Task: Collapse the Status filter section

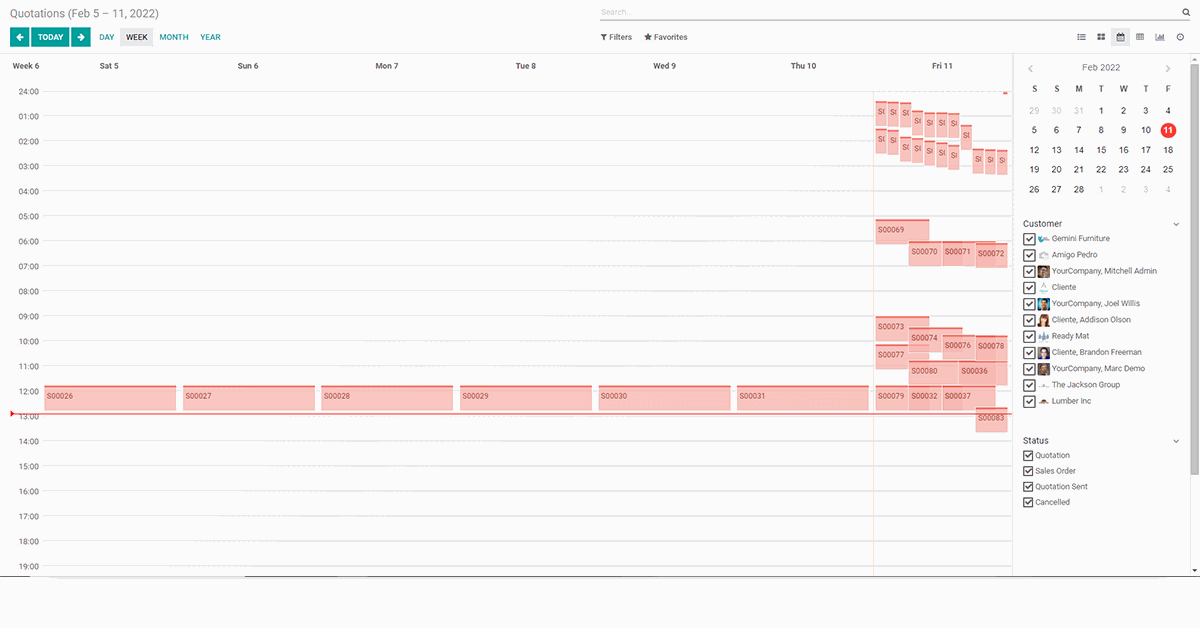Action: (x=1176, y=440)
